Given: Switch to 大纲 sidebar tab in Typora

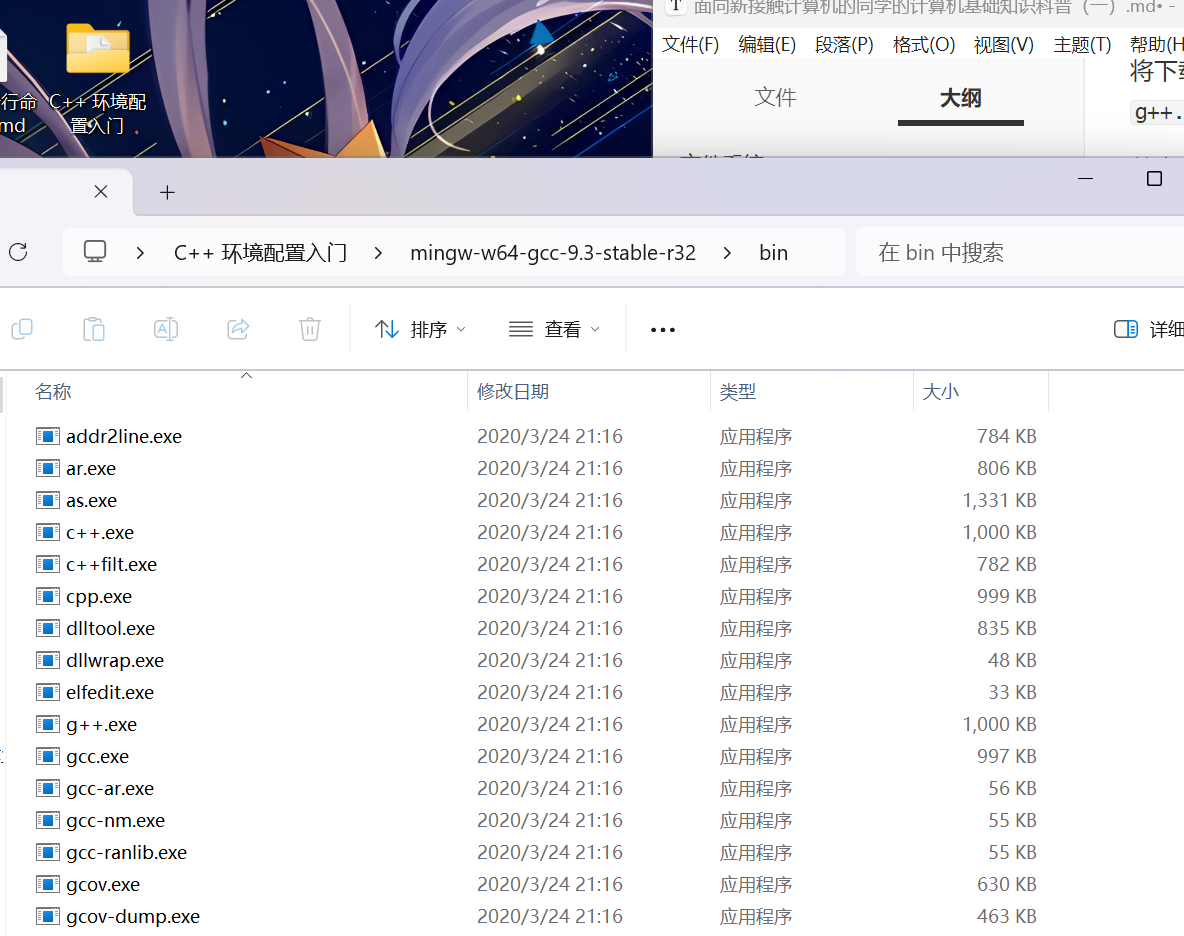Looking at the screenshot, I should [x=960, y=97].
